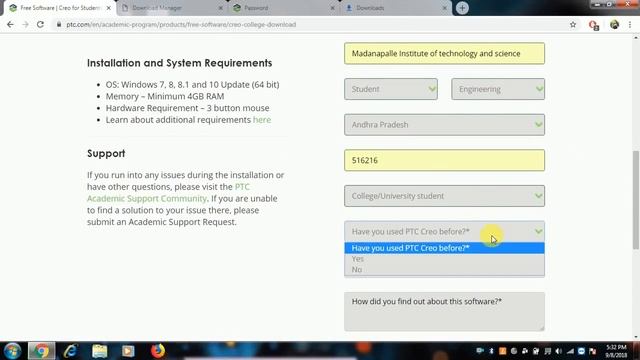
Task: Open the Engineering discipline dropdown
Action: tap(498, 89)
